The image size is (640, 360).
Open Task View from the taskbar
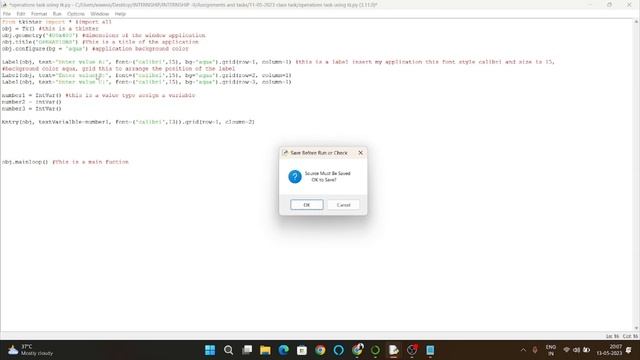pyautogui.click(x=247, y=350)
